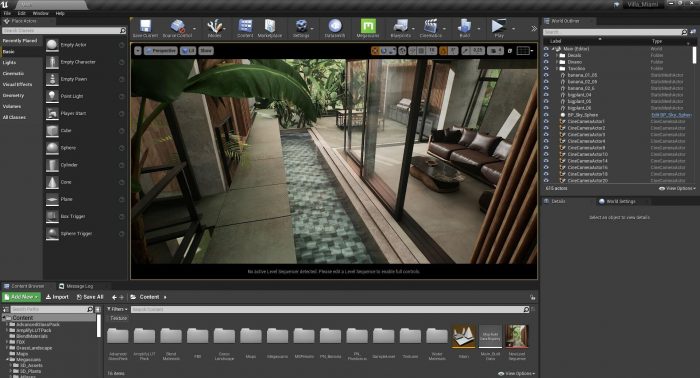This screenshot has height=378, width=700.
Task: Toggle visibility eye for banana_01_05
Action: (x=546, y=75)
